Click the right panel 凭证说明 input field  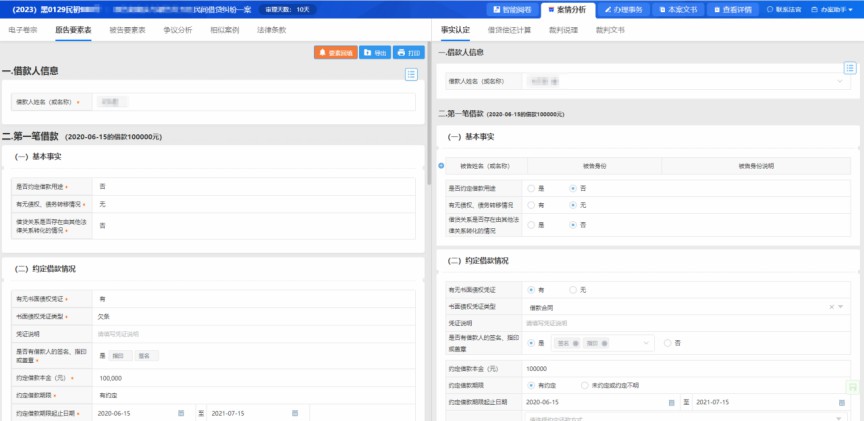[x=686, y=323]
